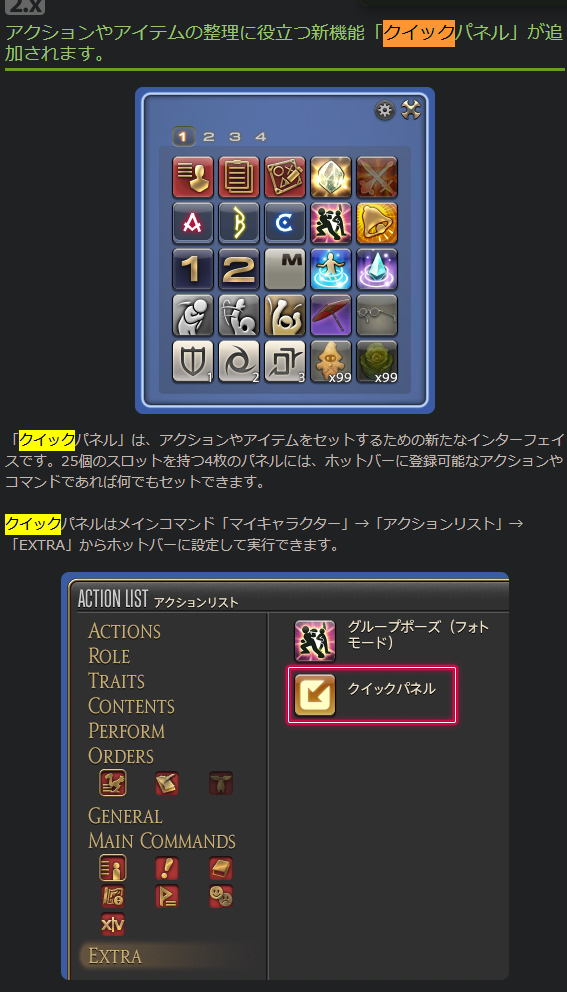Click the Group Pose photo mode icon
The width and height of the screenshot is (567, 992).
pyautogui.click(x=315, y=641)
